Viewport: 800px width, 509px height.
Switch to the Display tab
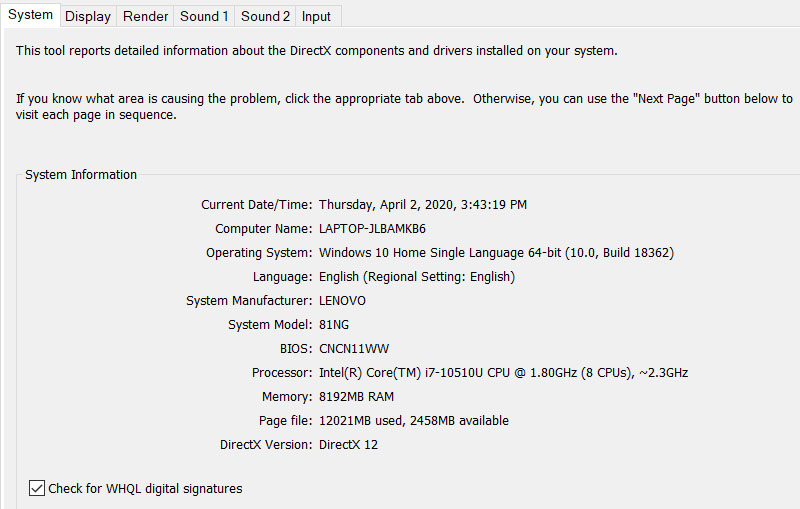click(88, 16)
